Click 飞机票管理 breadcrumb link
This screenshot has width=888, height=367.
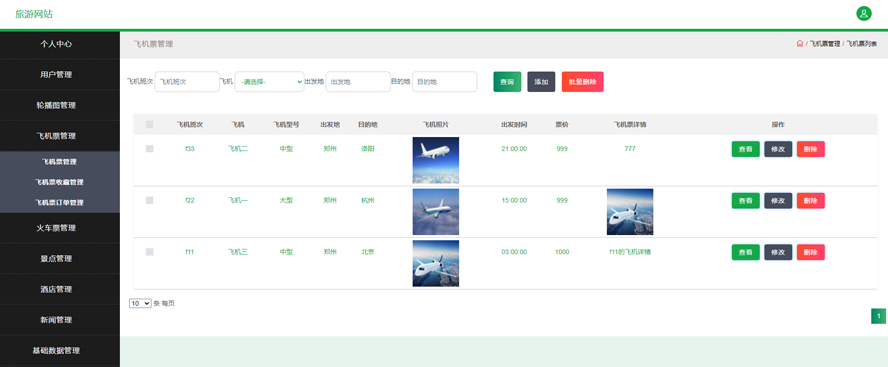(x=825, y=44)
